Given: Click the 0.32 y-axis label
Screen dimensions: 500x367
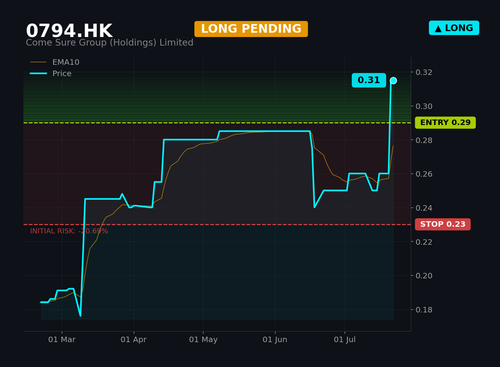Looking at the screenshot, I should [424, 72].
